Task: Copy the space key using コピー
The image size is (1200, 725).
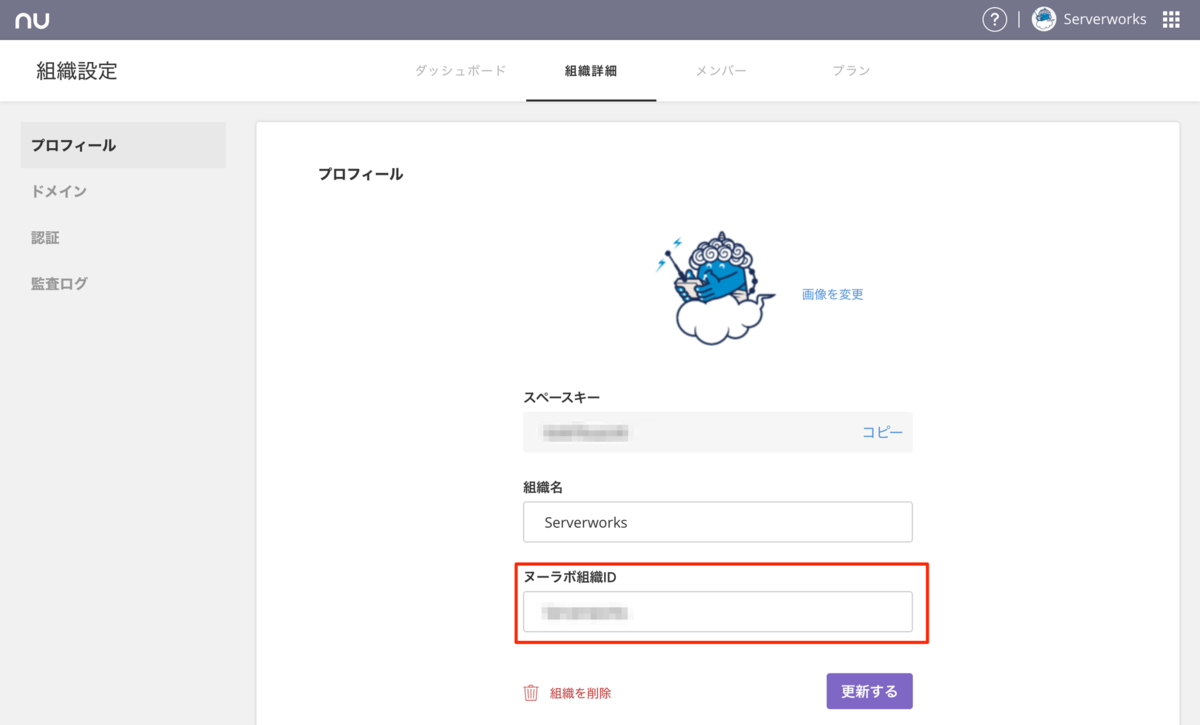Action: pyautogui.click(x=883, y=431)
